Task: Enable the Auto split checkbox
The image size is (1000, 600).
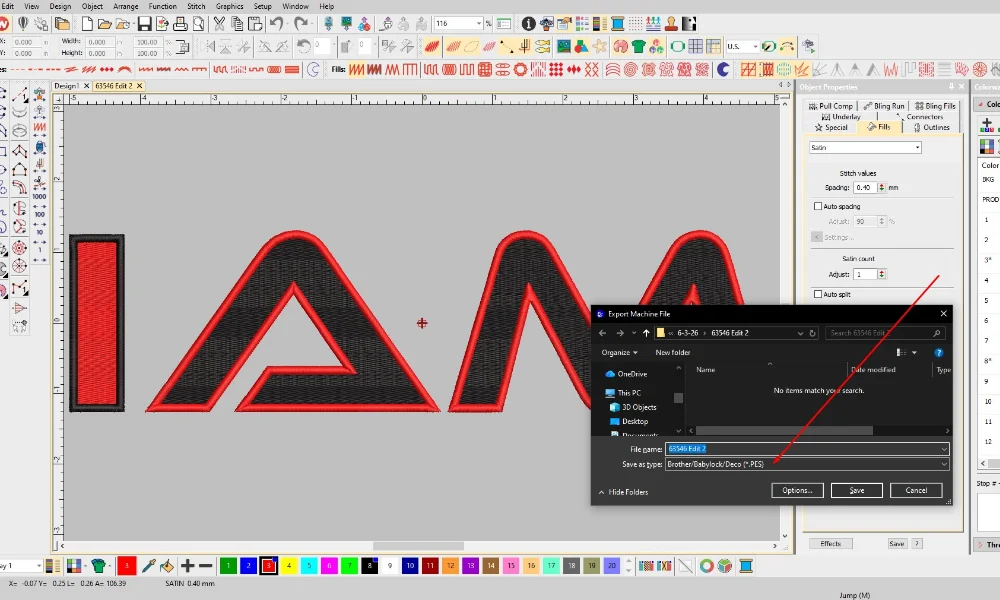Action: point(818,295)
